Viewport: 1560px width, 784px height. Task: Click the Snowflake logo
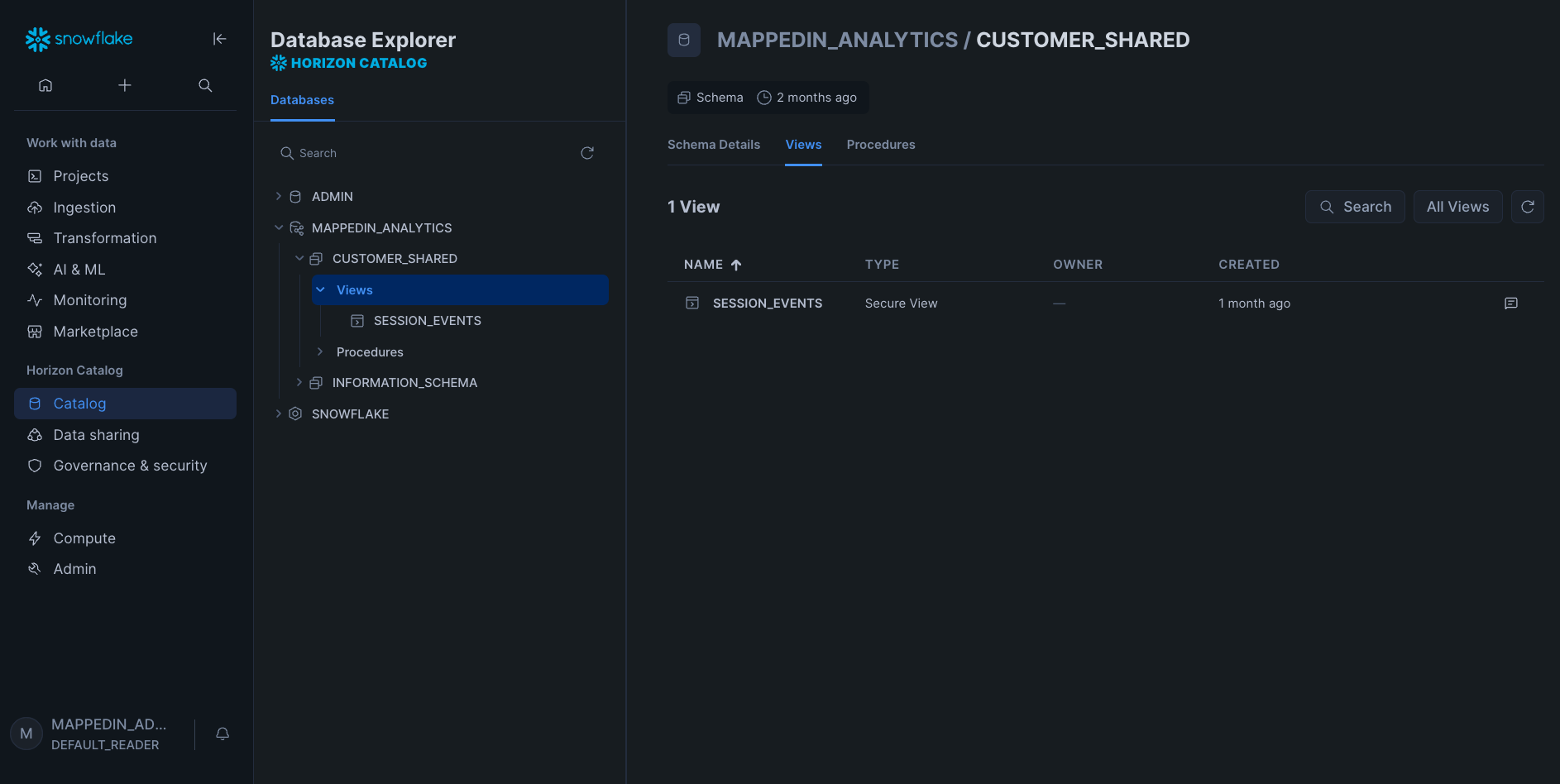tap(79, 39)
